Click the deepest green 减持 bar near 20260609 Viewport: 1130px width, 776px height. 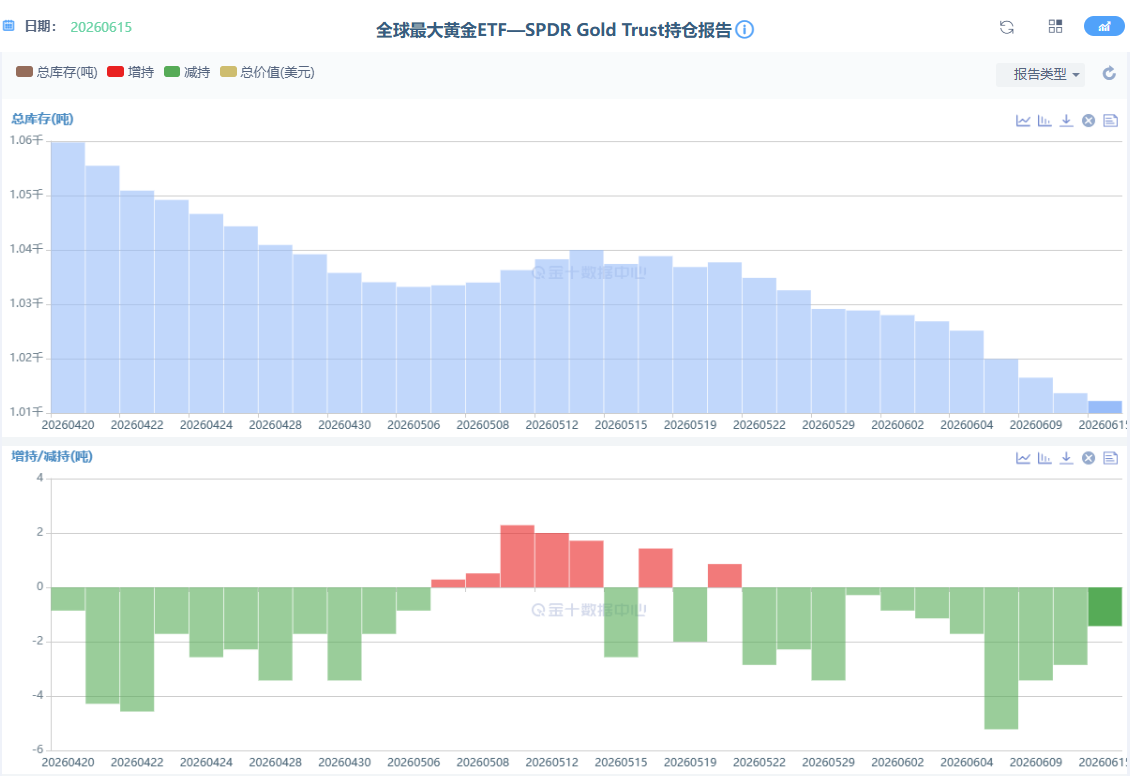coord(1001,658)
